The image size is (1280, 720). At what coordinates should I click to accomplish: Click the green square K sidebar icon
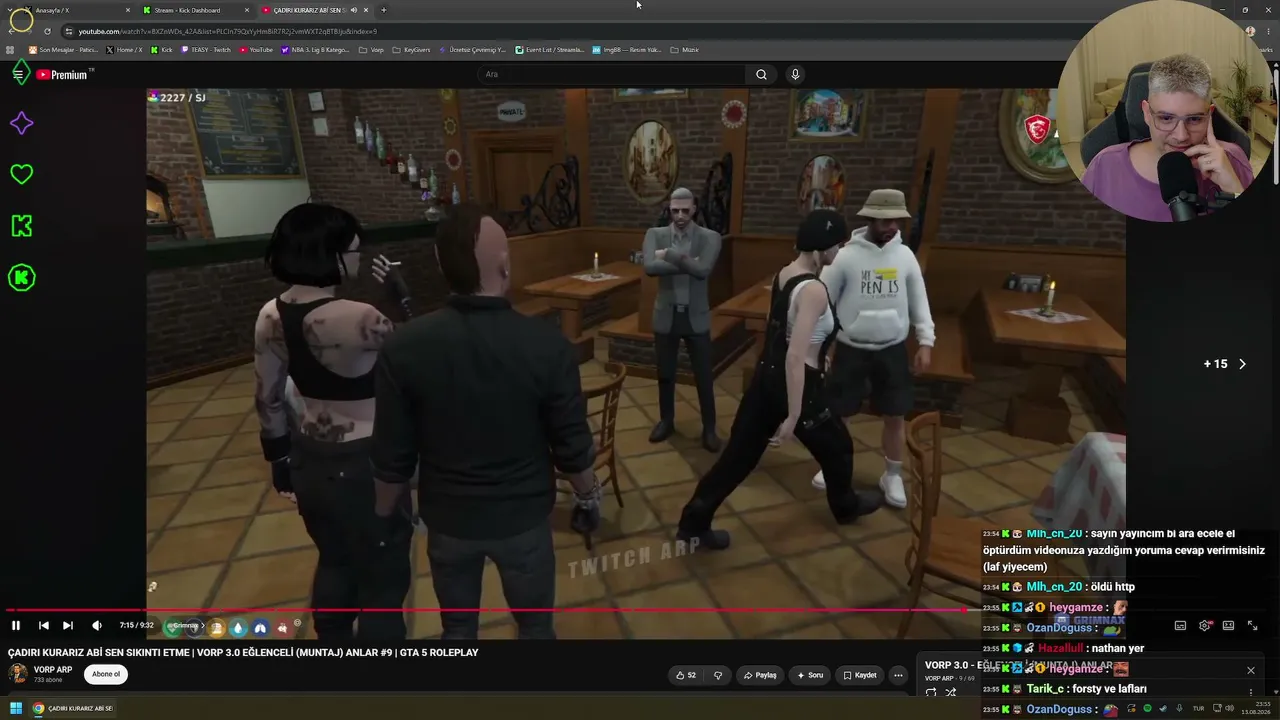[x=21, y=226]
